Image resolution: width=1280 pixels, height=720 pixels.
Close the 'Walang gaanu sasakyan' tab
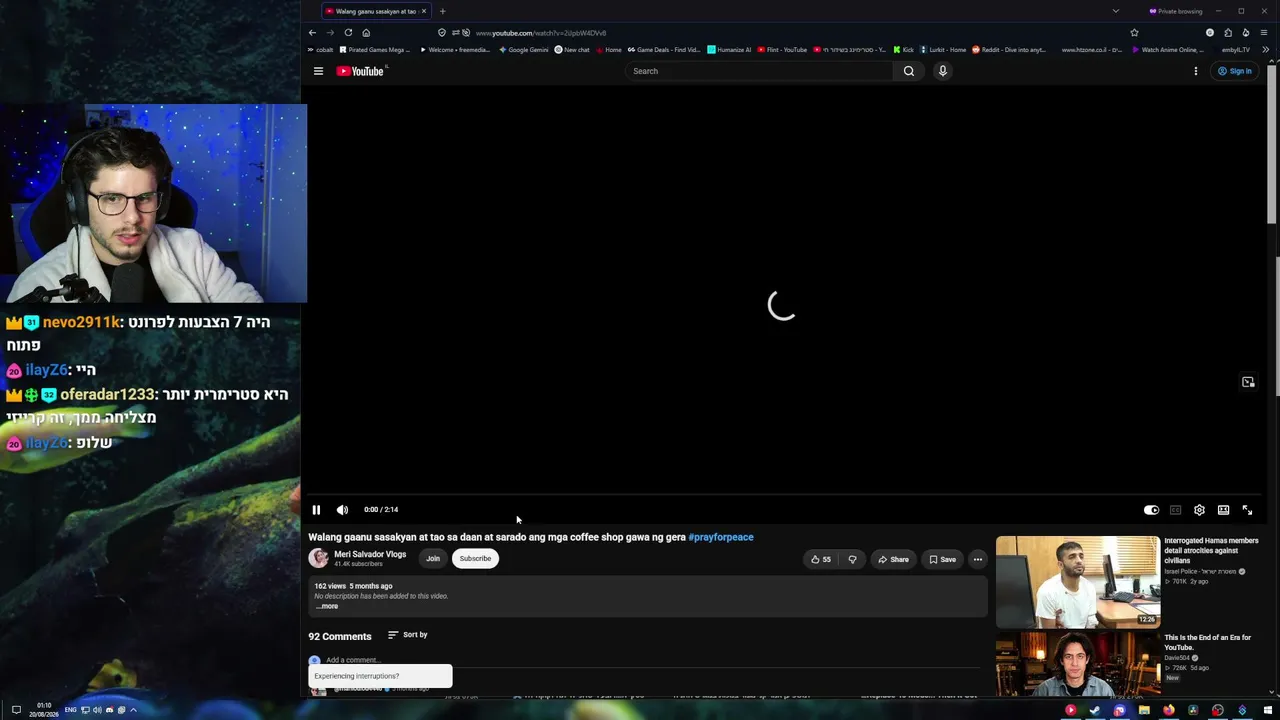point(424,11)
